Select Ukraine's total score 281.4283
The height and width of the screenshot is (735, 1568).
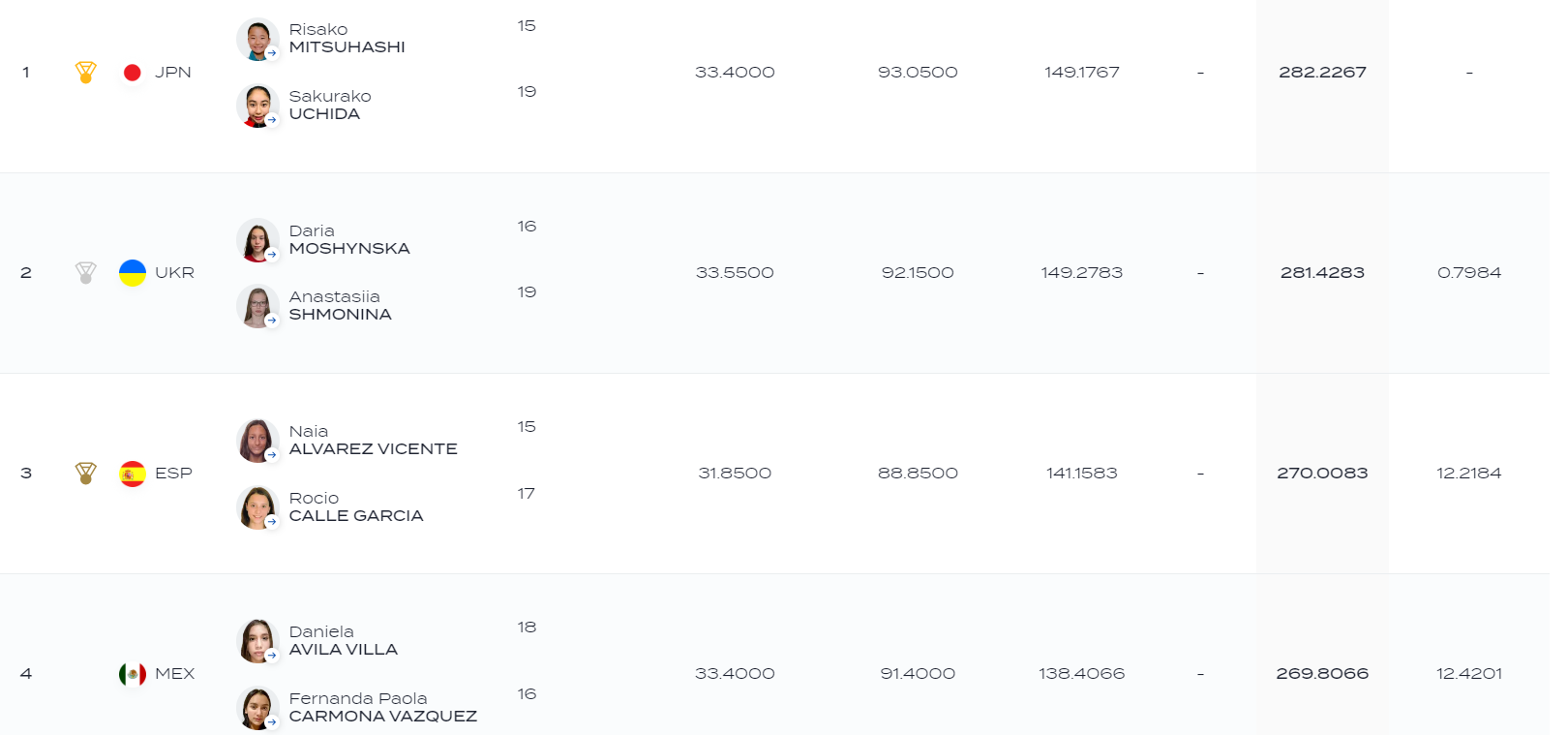point(1322,273)
